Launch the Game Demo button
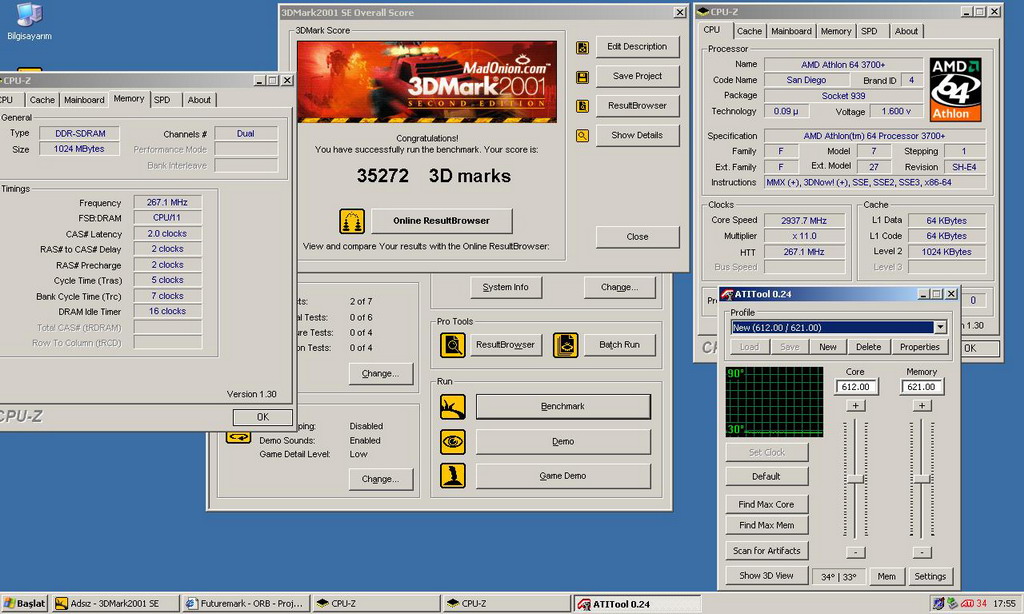Image resolution: width=1024 pixels, height=614 pixels. click(x=563, y=476)
